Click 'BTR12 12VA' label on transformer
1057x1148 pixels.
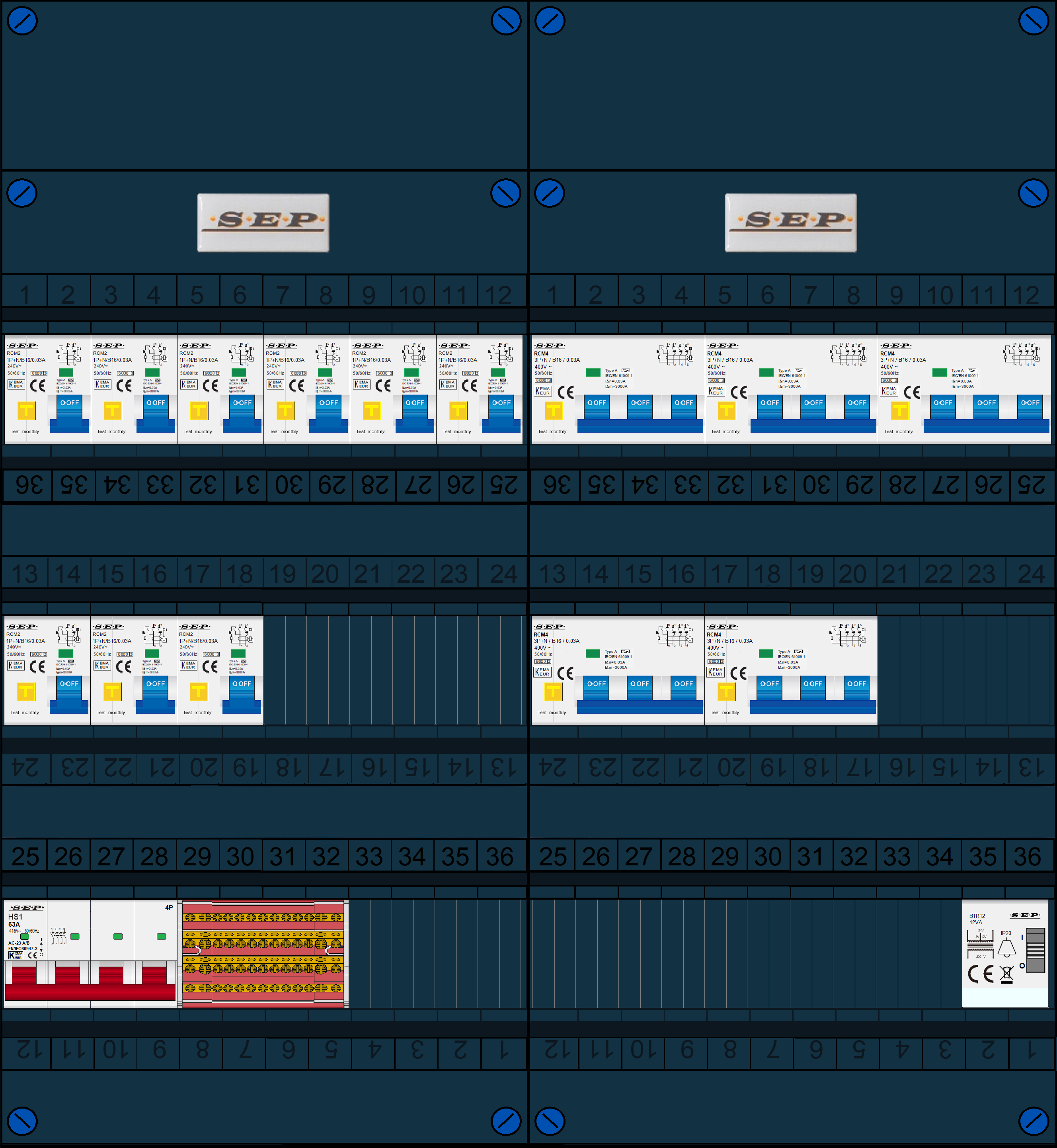click(977, 919)
